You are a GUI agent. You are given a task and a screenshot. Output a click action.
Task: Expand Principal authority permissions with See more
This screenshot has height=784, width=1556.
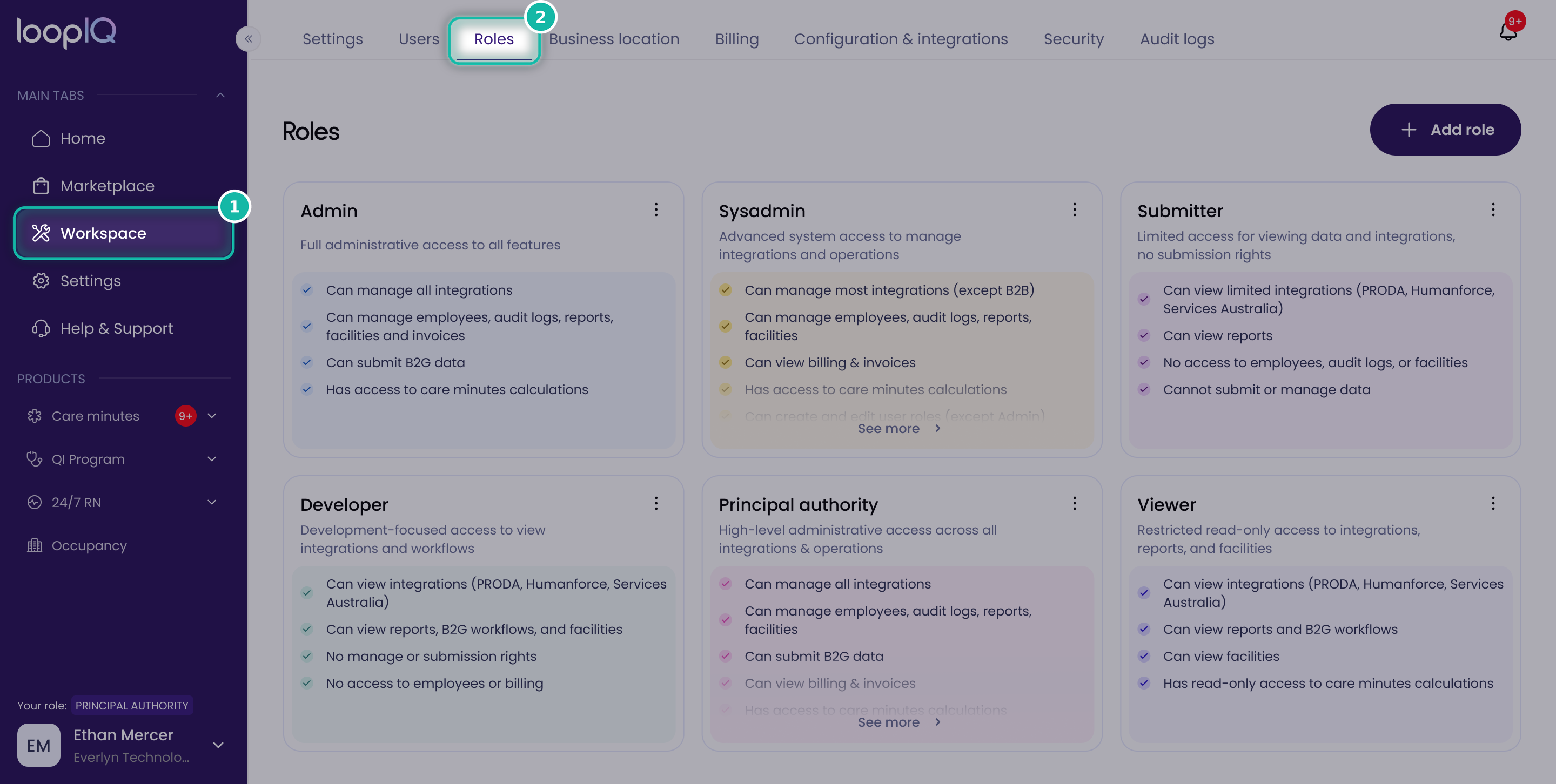point(900,722)
